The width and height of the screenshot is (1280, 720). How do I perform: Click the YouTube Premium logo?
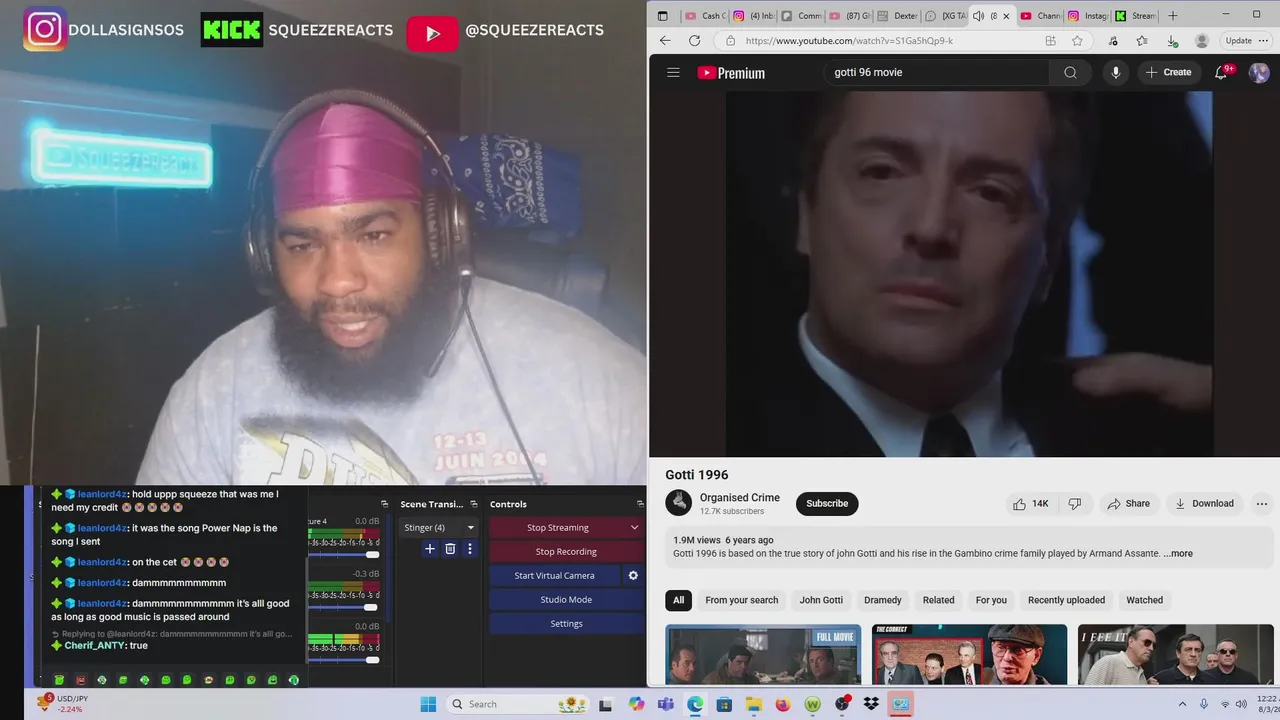(x=731, y=73)
